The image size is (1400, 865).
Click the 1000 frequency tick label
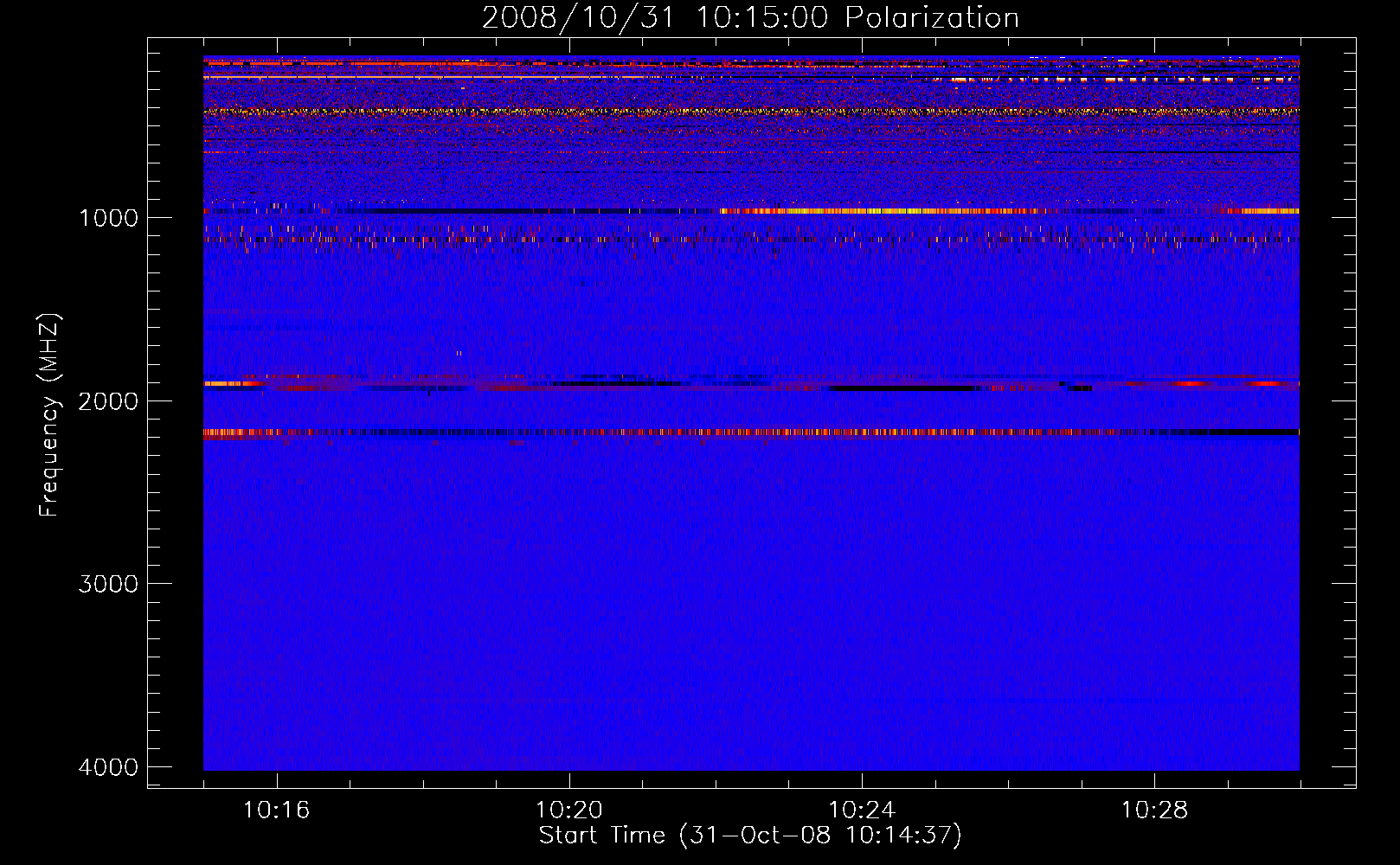coord(108,217)
